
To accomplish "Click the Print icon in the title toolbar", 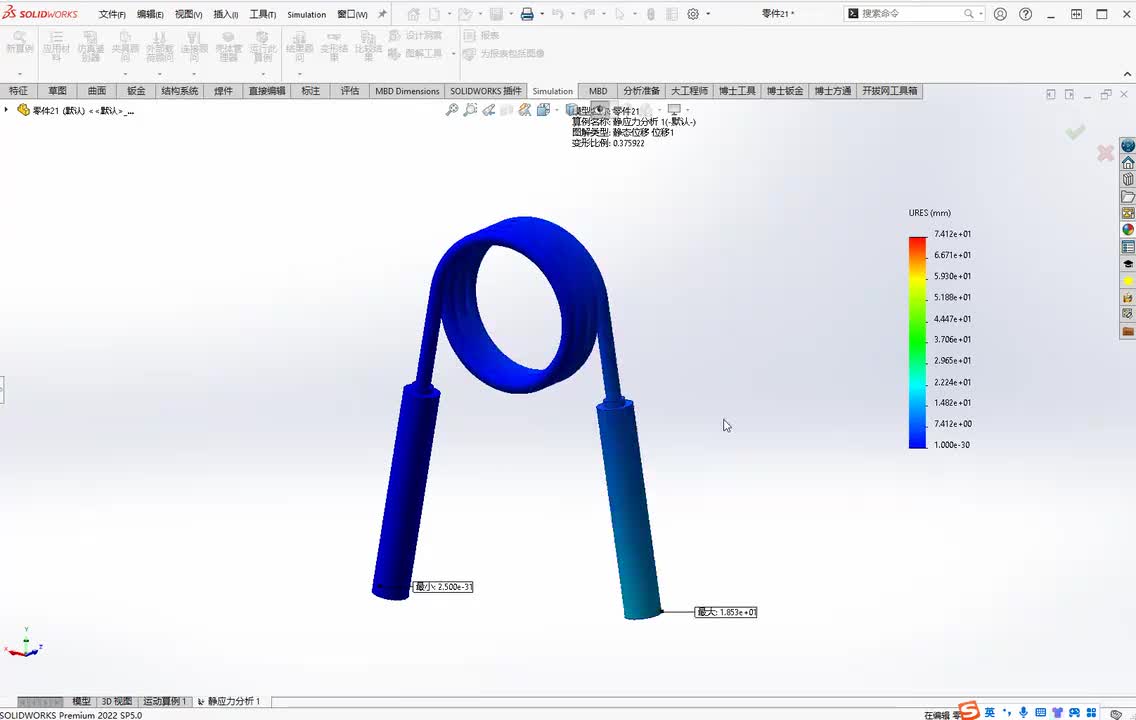I will [527, 14].
